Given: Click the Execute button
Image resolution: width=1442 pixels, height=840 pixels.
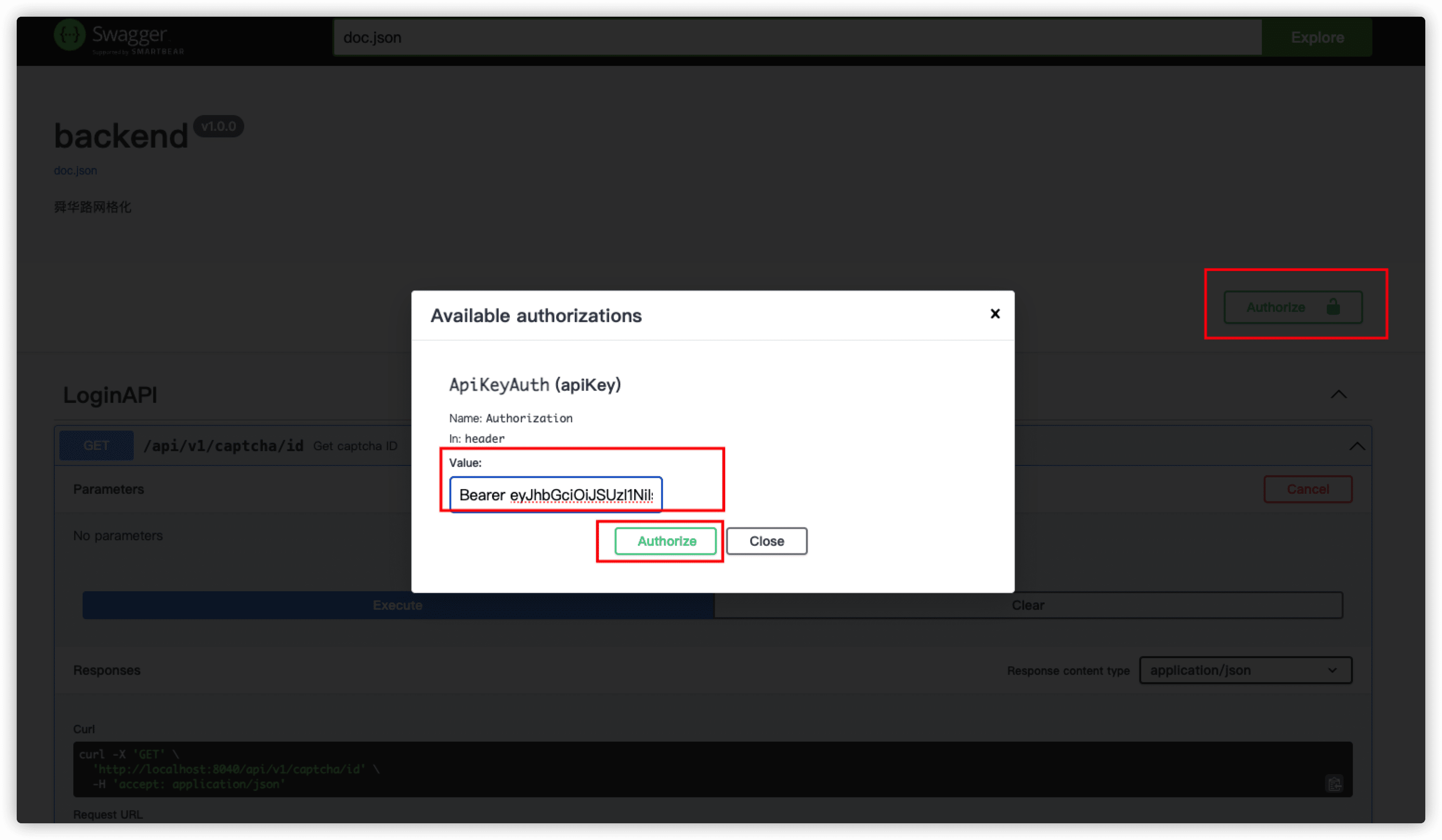Looking at the screenshot, I should click(x=398, y=605).
